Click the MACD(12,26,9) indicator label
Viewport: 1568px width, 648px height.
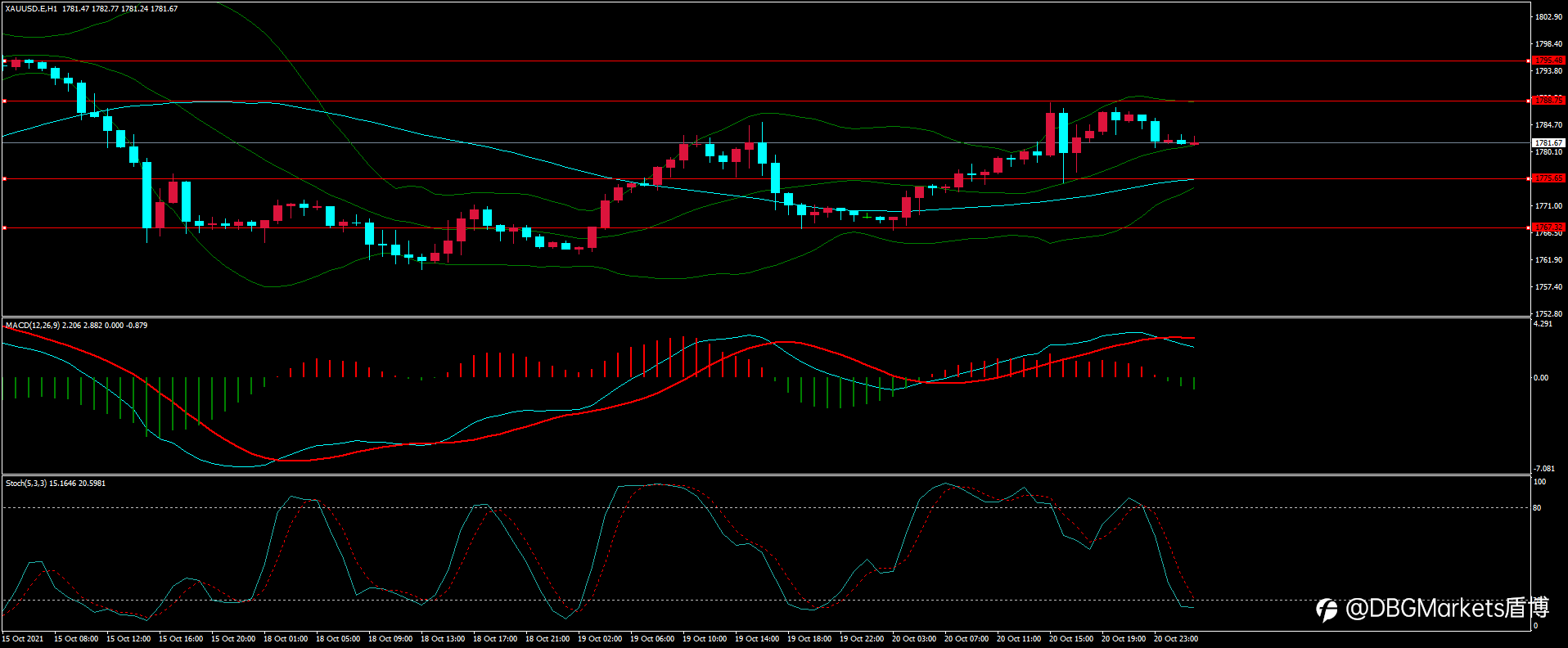32,326
